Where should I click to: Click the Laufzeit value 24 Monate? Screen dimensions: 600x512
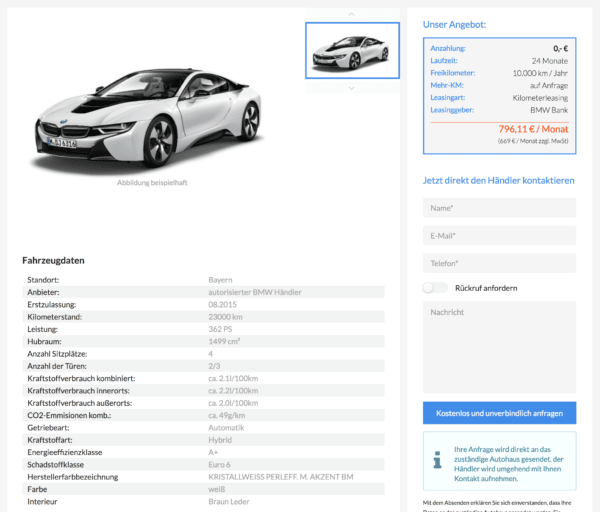click(x=549, y=61)
